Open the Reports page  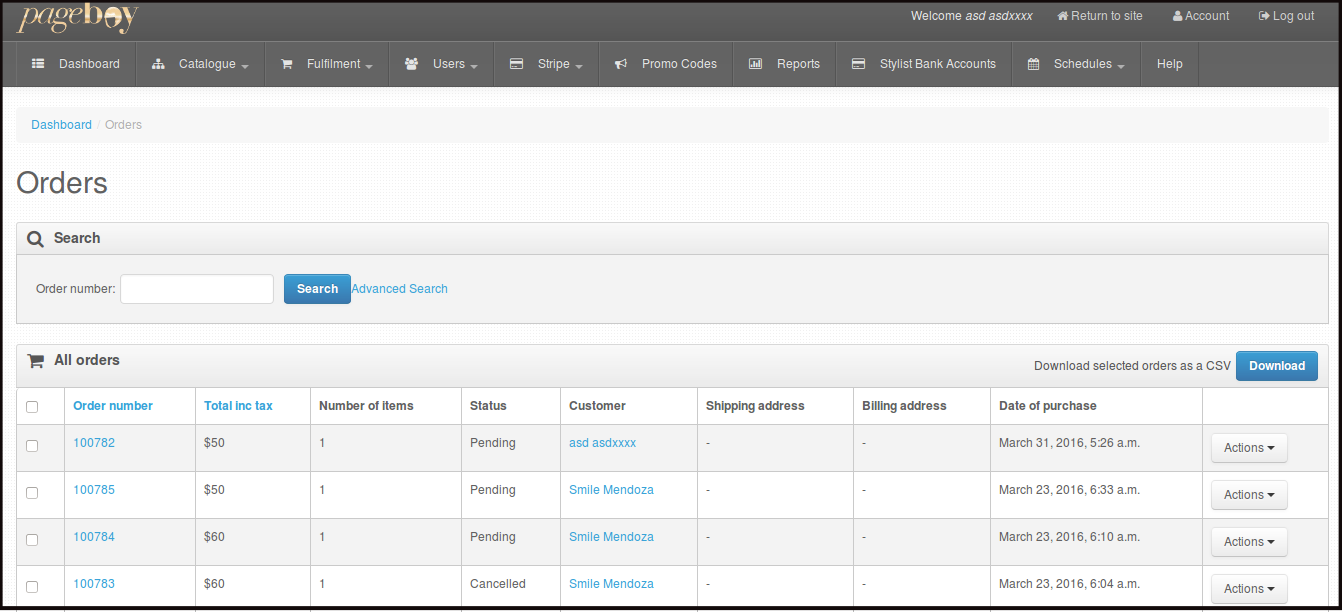[x=785, y=64]
